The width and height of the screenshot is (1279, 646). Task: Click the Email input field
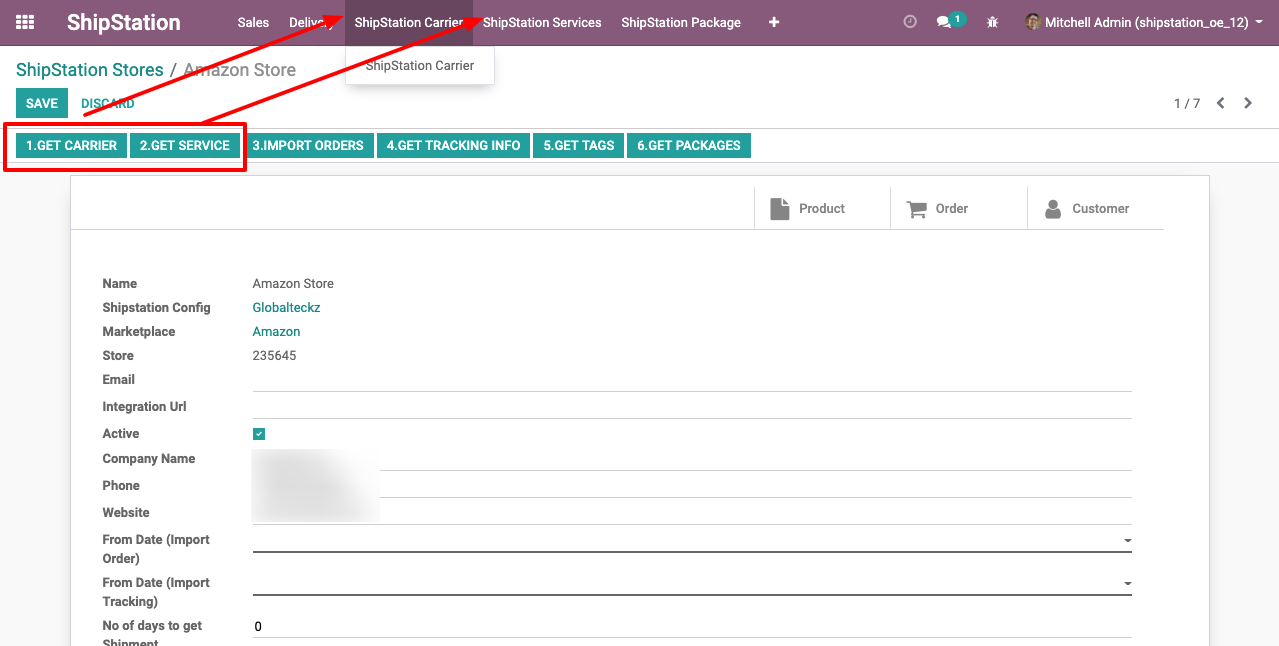pyautogui.click(x=691, y=380)
